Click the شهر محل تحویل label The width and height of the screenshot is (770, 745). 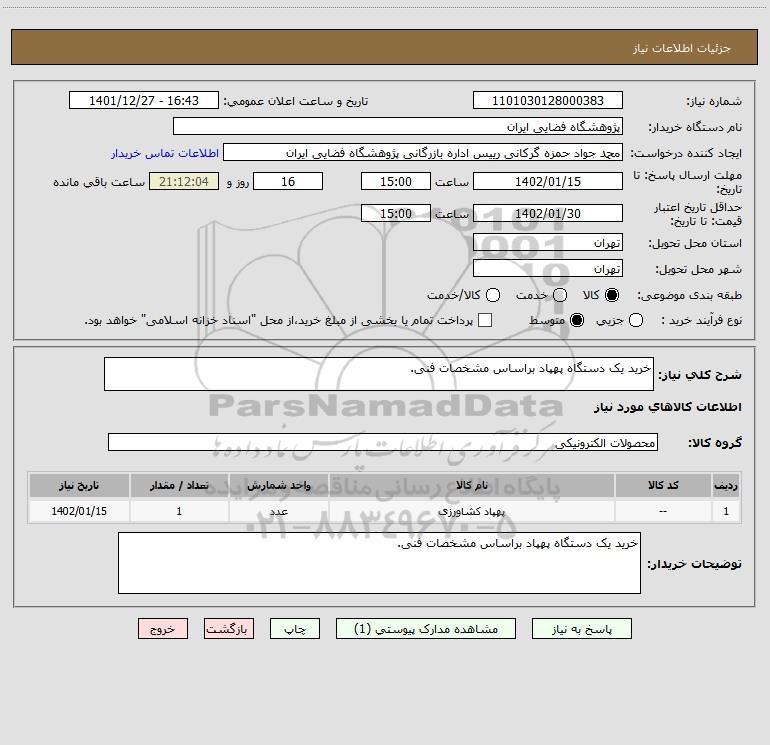click(699, 269)
